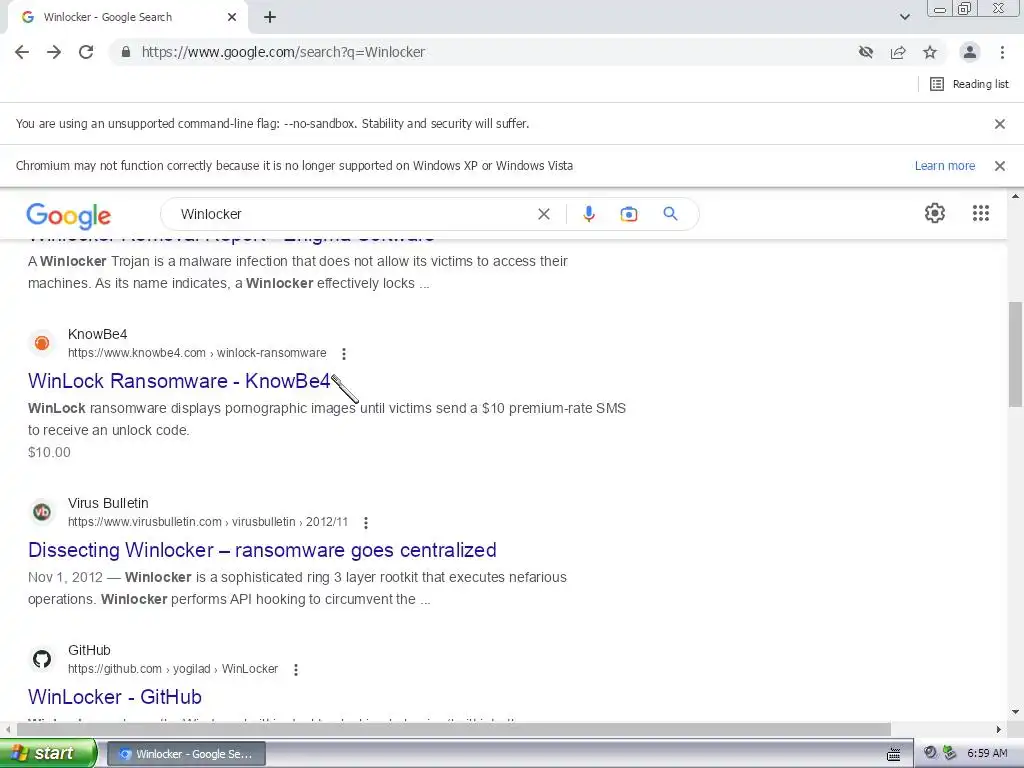
Task: Click the scroll up arrow
Action: tap(1016, 196)
